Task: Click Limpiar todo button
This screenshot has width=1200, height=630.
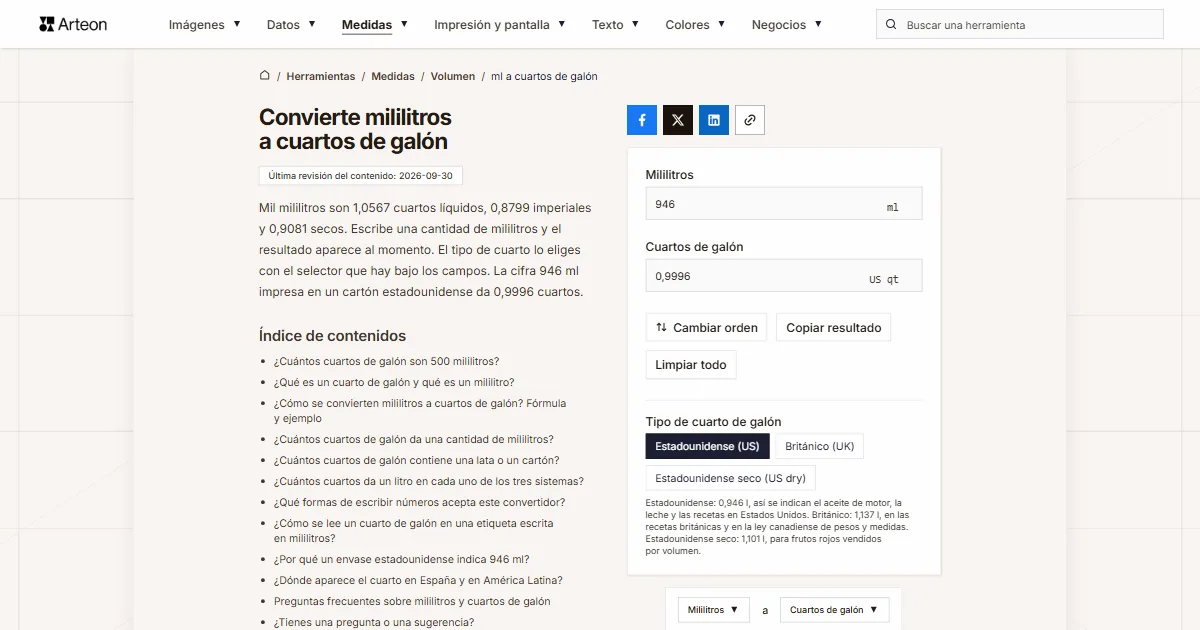Action: point(691,365)
